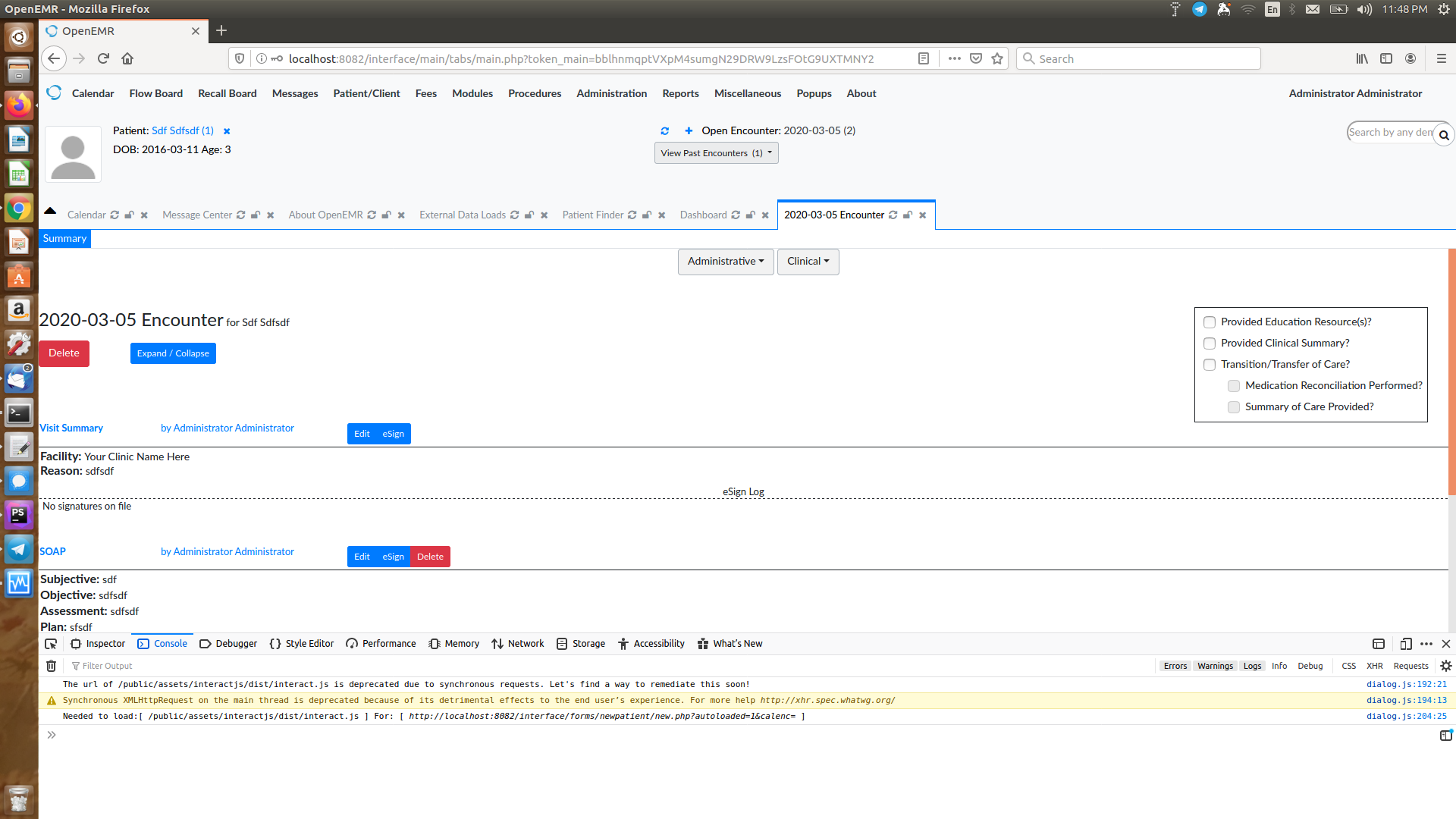Expand the View Past Encounters dropdown
This screenshot has height=819, width=1456.
pyautogui.click(x=715, y=152)
